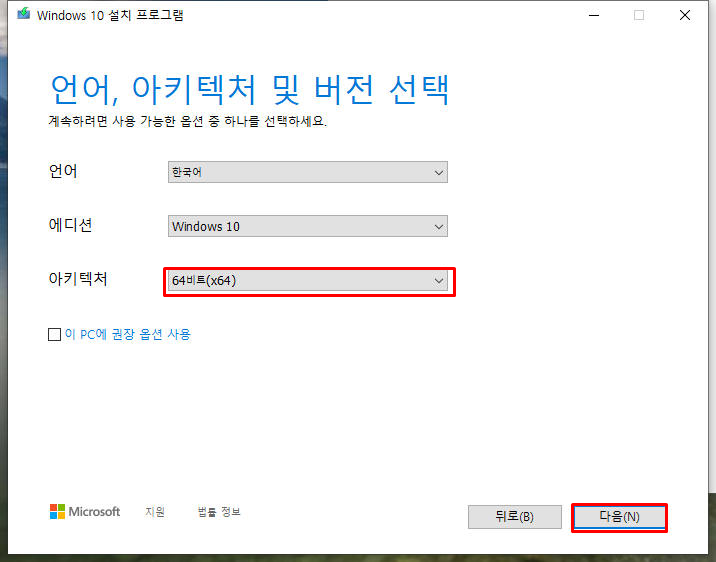Minimize the Windows 10 설치 프로그램 window
The width and height of the screenshot is (716, 562).
pos(594,15)
